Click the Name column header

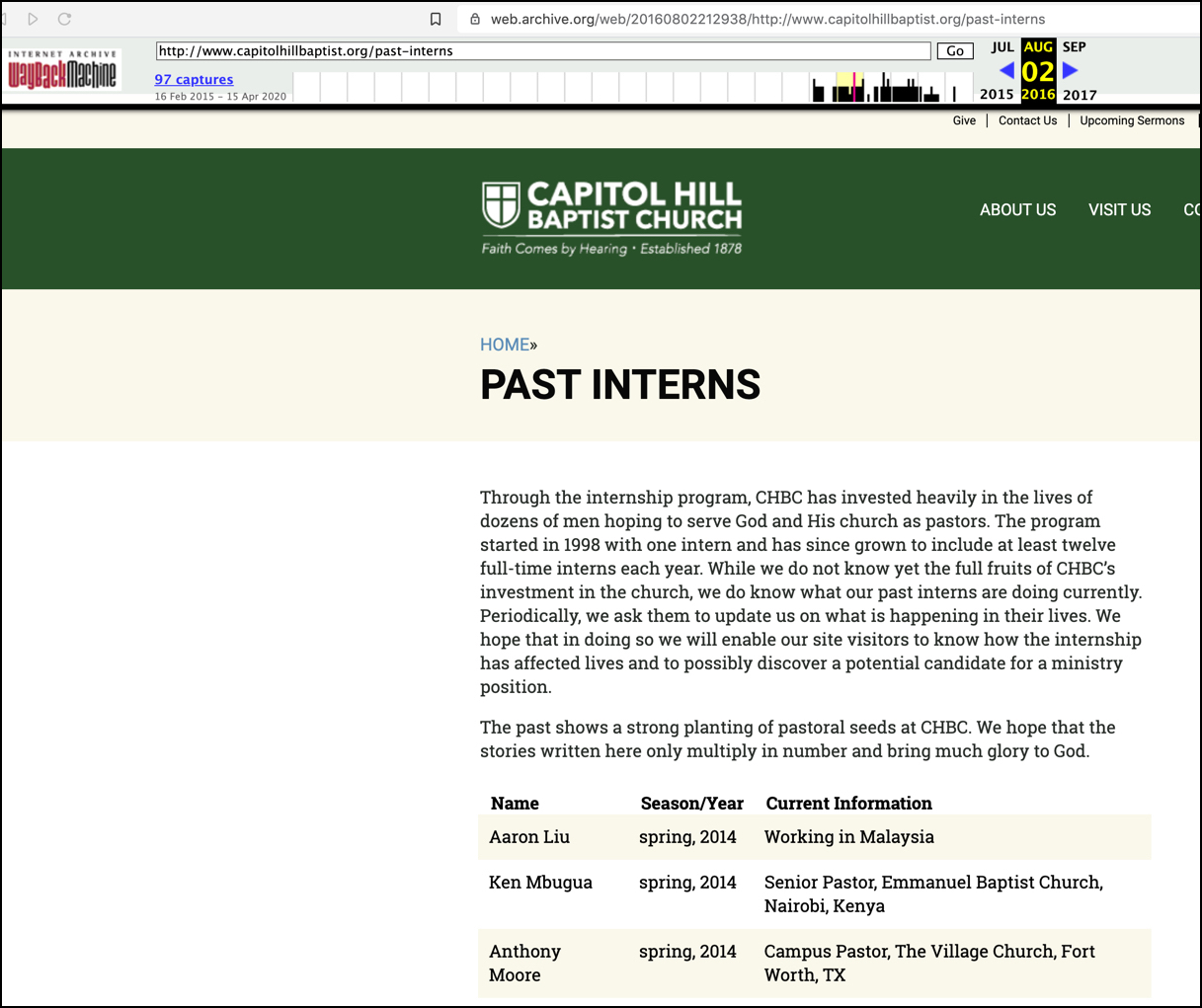515,803
